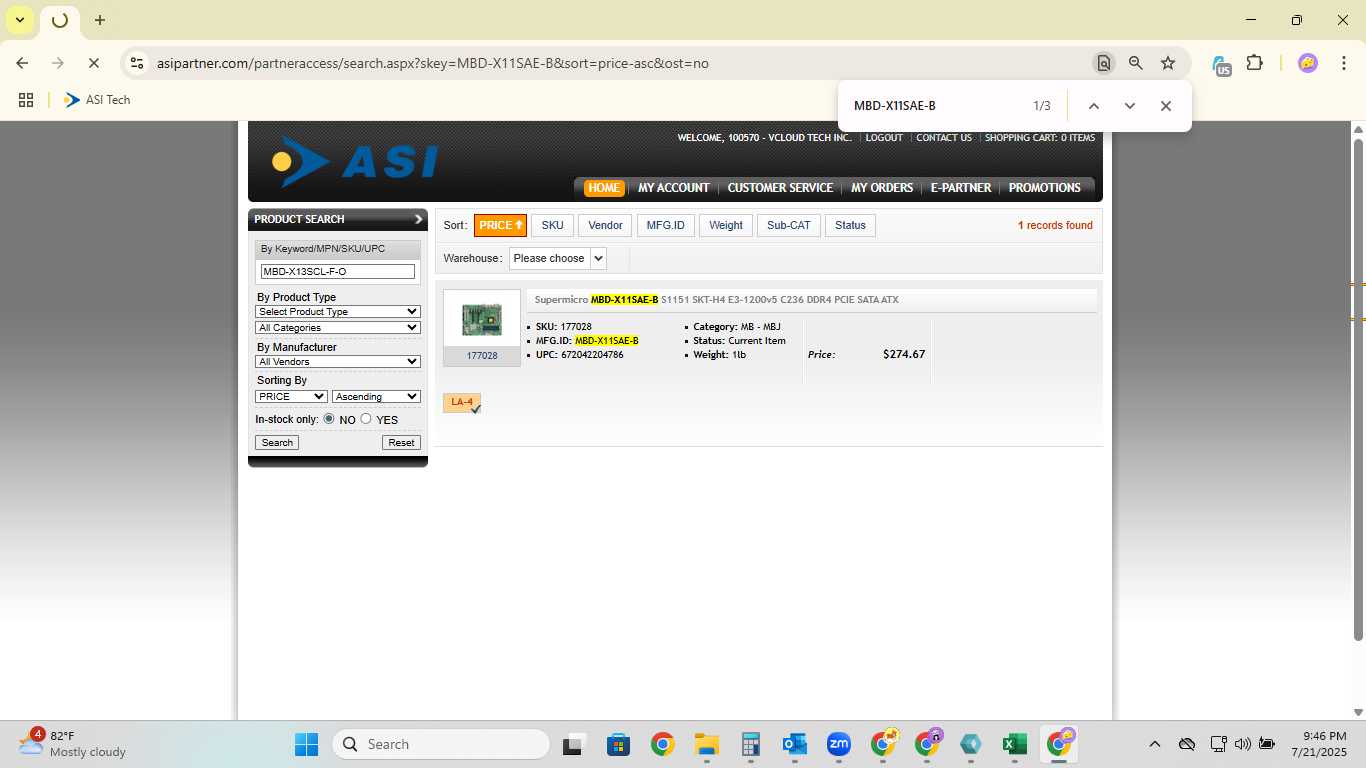1366x768 pixels.
Task: Open the CONTACT US link
Action: [x=944, y=138]
